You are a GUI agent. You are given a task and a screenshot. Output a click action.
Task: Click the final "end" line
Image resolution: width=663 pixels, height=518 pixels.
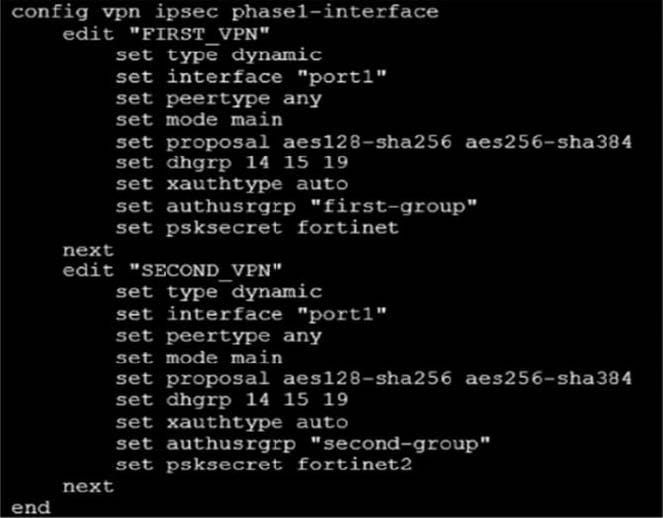pos(30,508)
